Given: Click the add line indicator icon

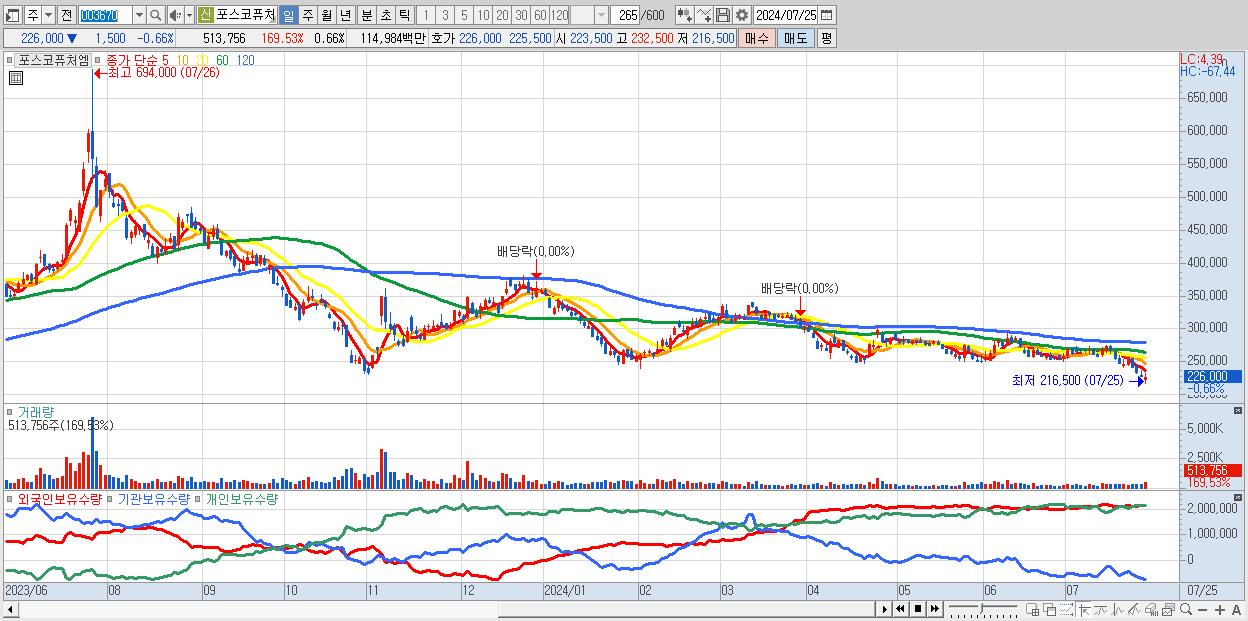Looking at the screenshot, I should (x=703, y=15).
